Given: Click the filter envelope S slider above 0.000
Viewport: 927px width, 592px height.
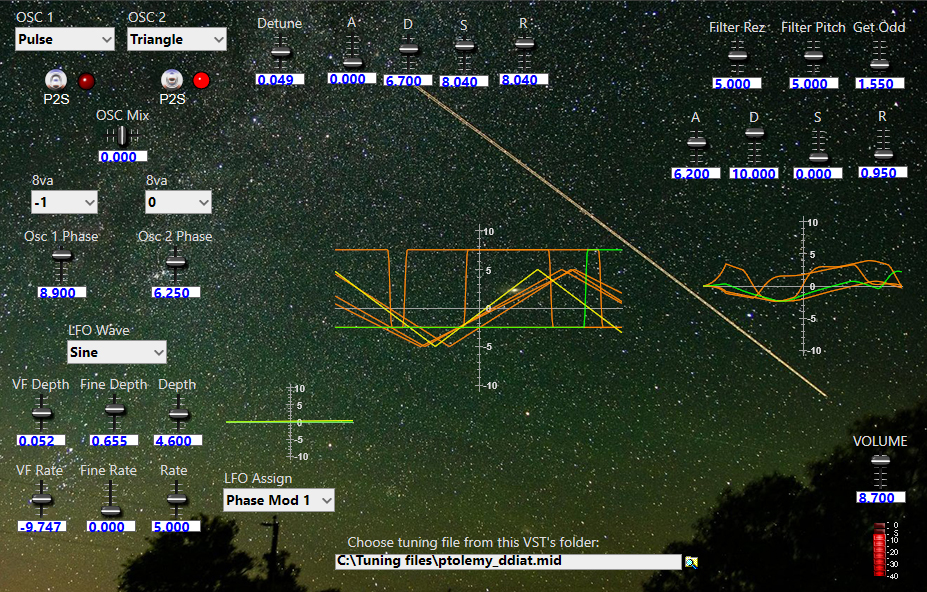Looking at the screenshot, I should tap(818, 146).
